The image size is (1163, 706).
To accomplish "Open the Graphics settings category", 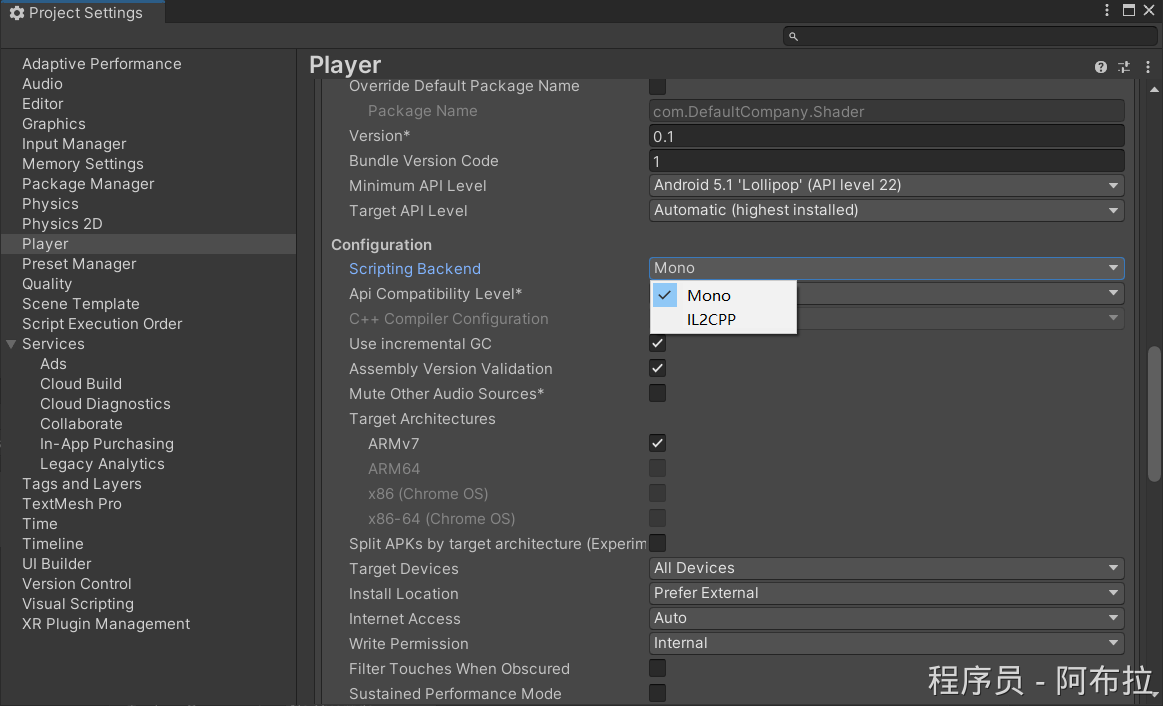I will 54,124.
